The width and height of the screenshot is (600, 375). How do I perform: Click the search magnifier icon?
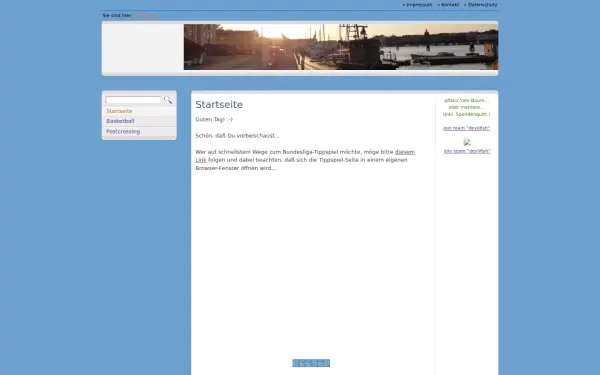pyautogui.click(x=168, y=100)
